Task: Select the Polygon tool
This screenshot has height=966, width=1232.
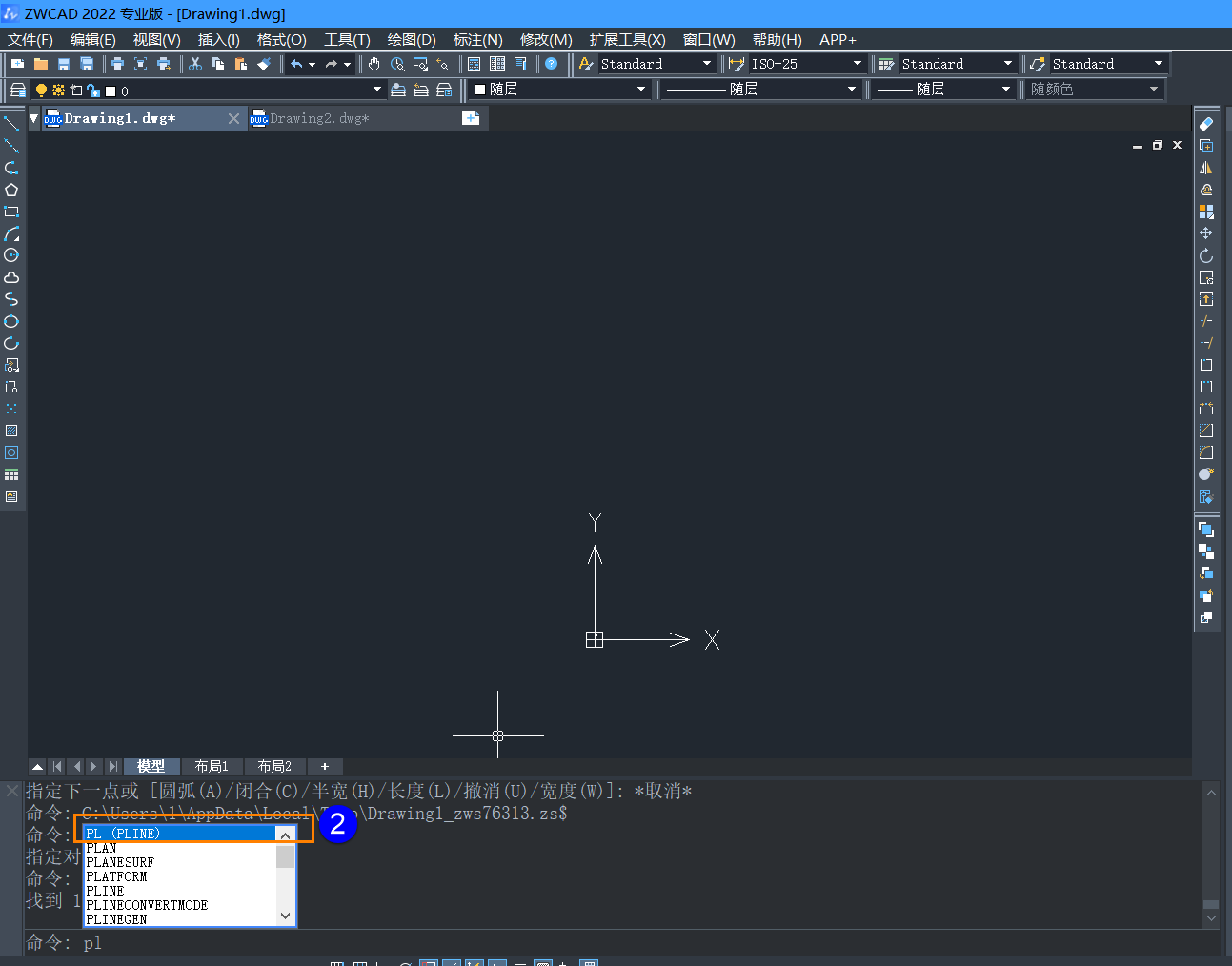Action: (11, 190)
